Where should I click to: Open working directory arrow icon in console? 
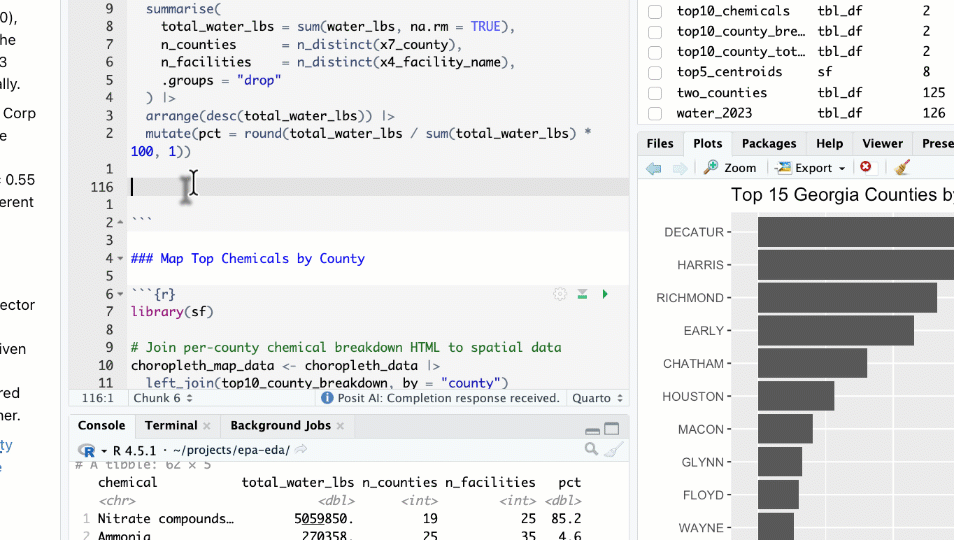coord(301,449)
